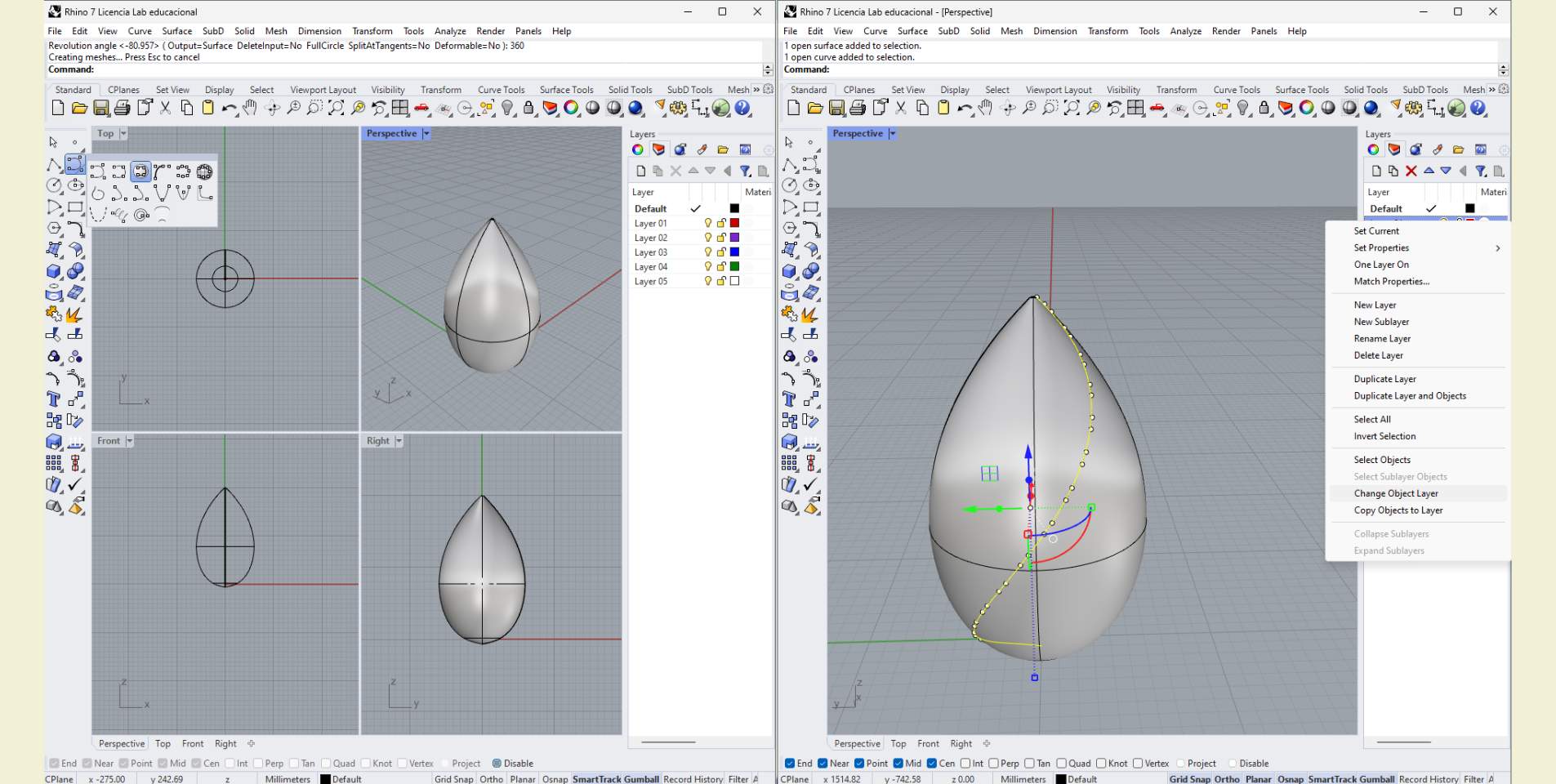Click New file icon in left Rhino window

[58, 108]
